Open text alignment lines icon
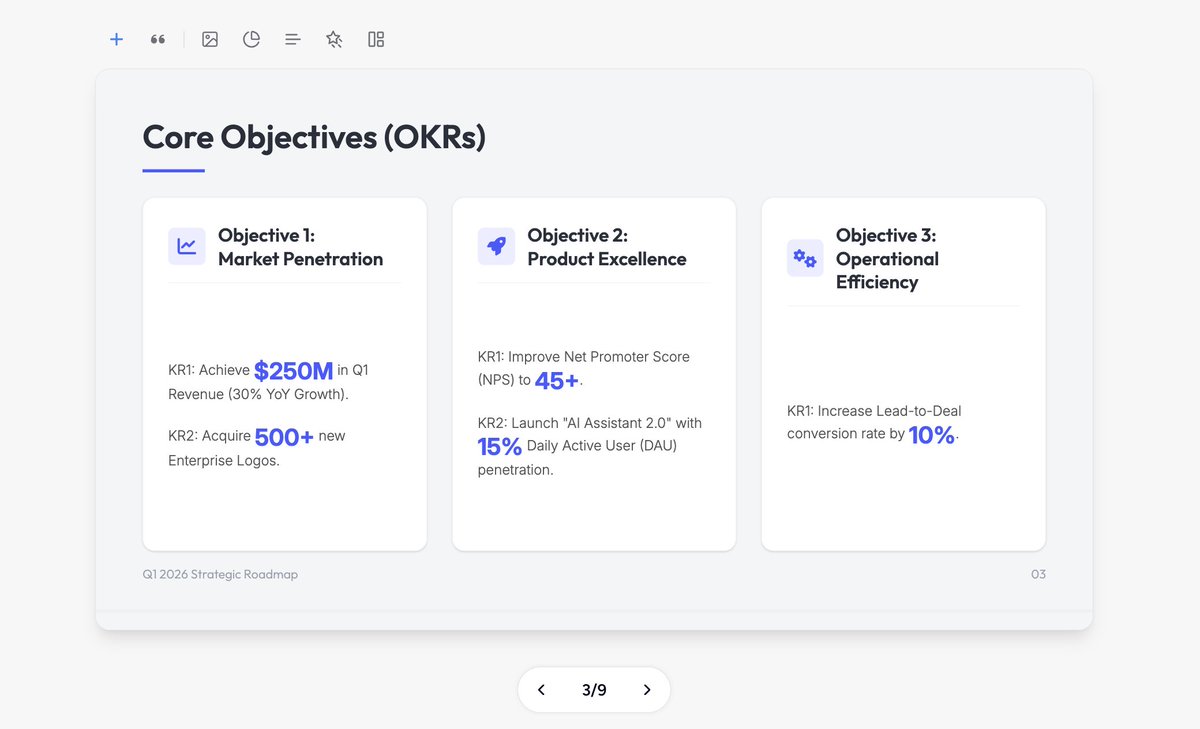This screenshot has height=729, width=1200. 293,39
